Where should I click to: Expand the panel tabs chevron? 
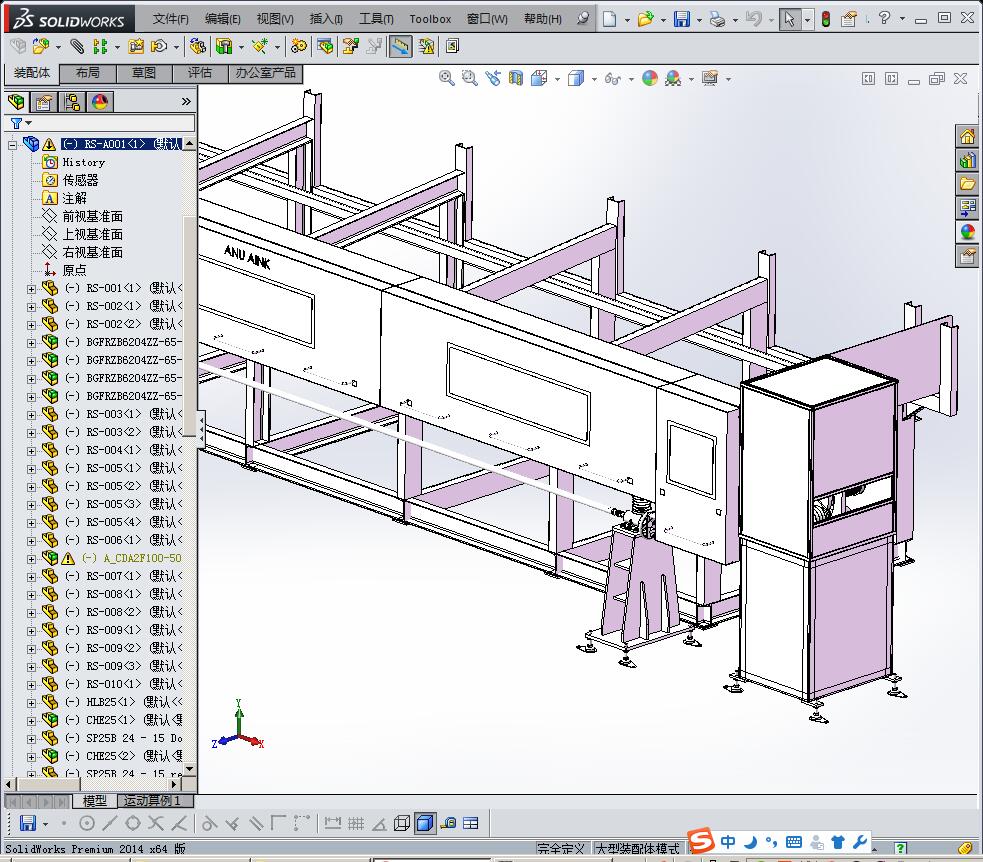(186, 102)
